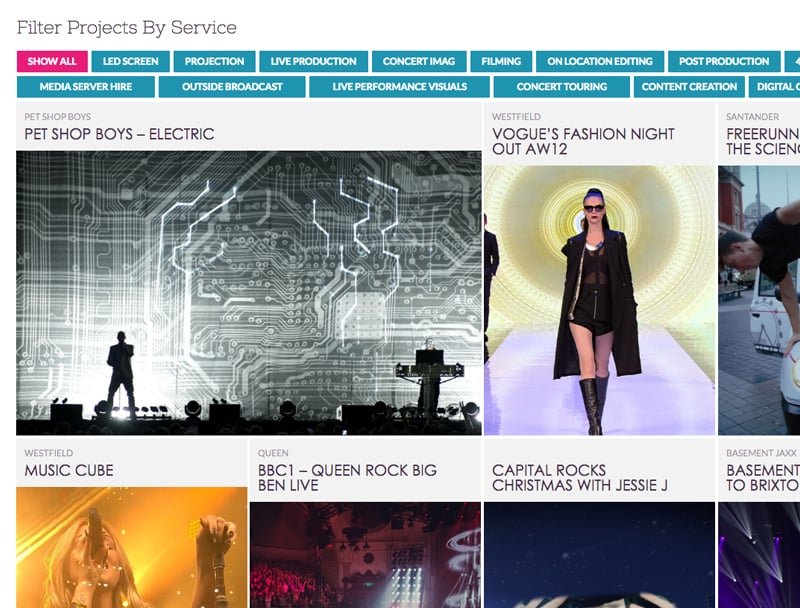Screen dimensions: 800x608
Task: Filter projects by LED Screen
Action: 130,62
